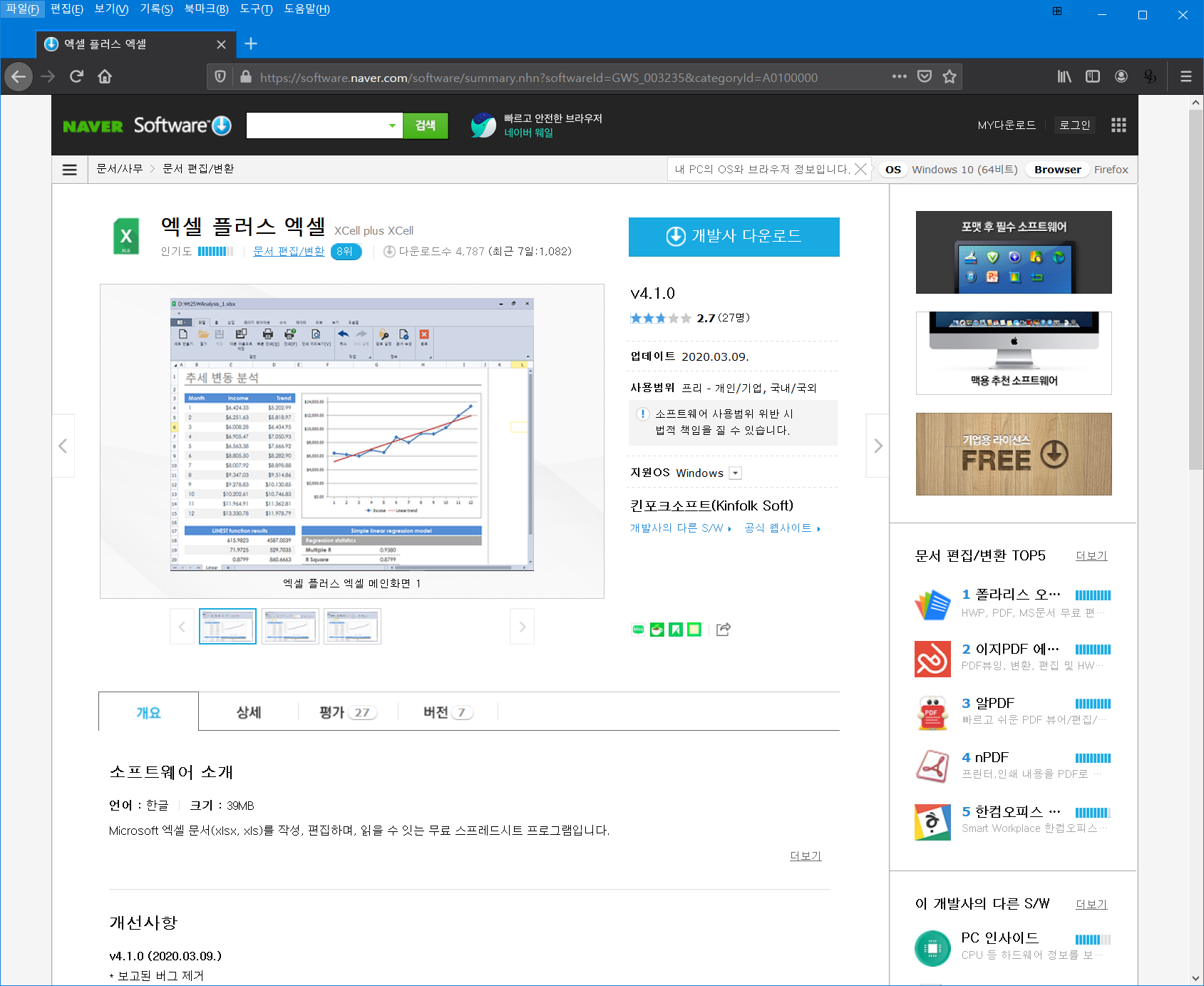This screenshot has height=986, width=1204.
Task: Open the 파일(F) menu
Action: 22,9
